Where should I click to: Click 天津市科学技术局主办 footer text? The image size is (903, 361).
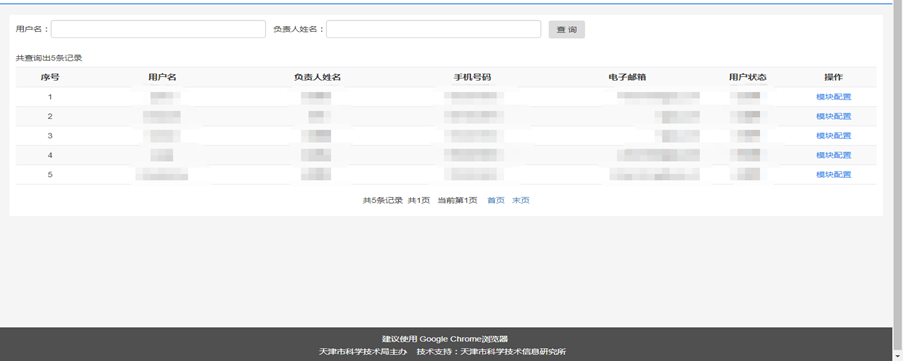coord(363,351)
